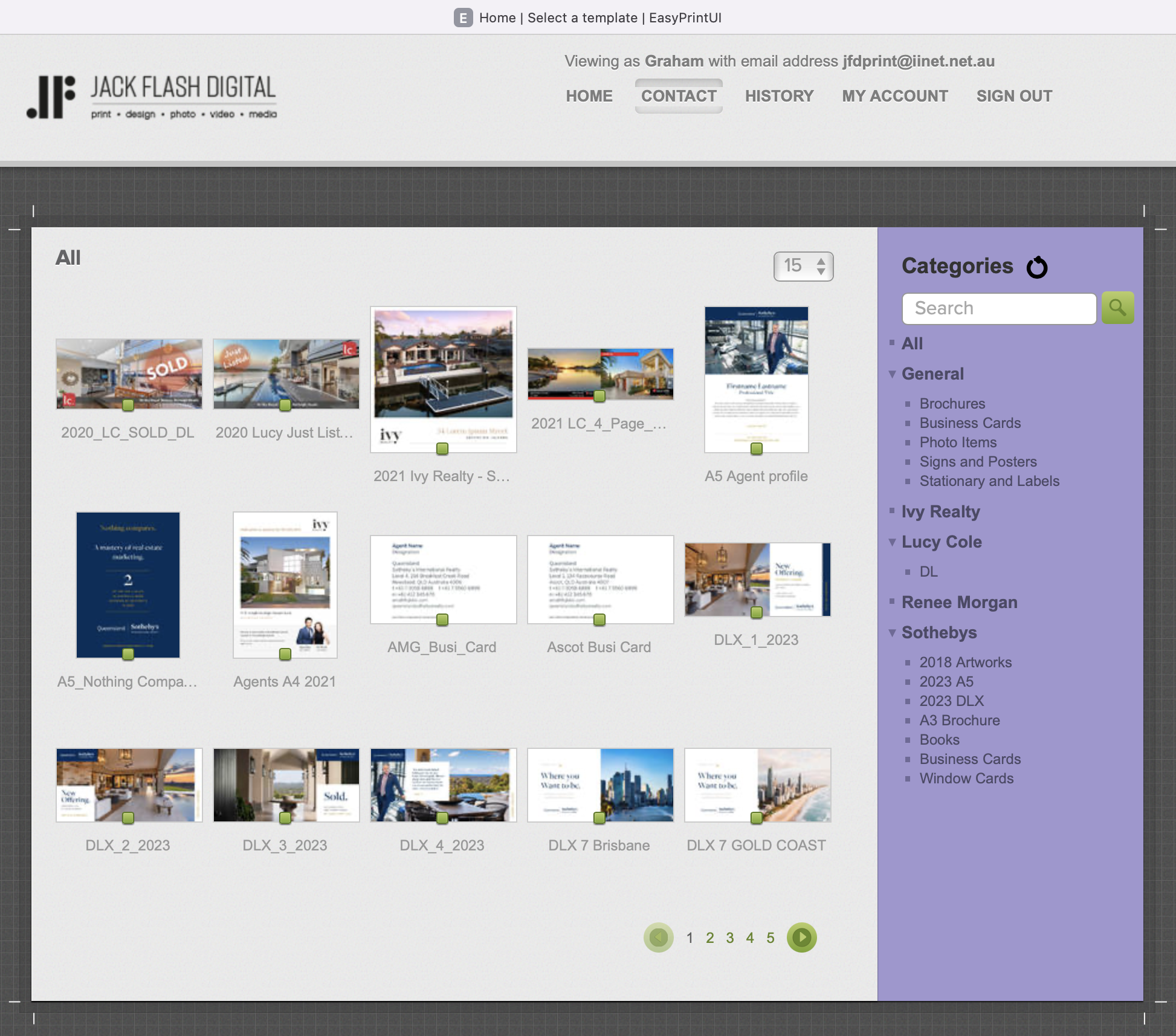The height and width of the screenshot is (1036, 1176).
Task: Open the DL subcategory under Lucy Cole
Action: [929, 572]
